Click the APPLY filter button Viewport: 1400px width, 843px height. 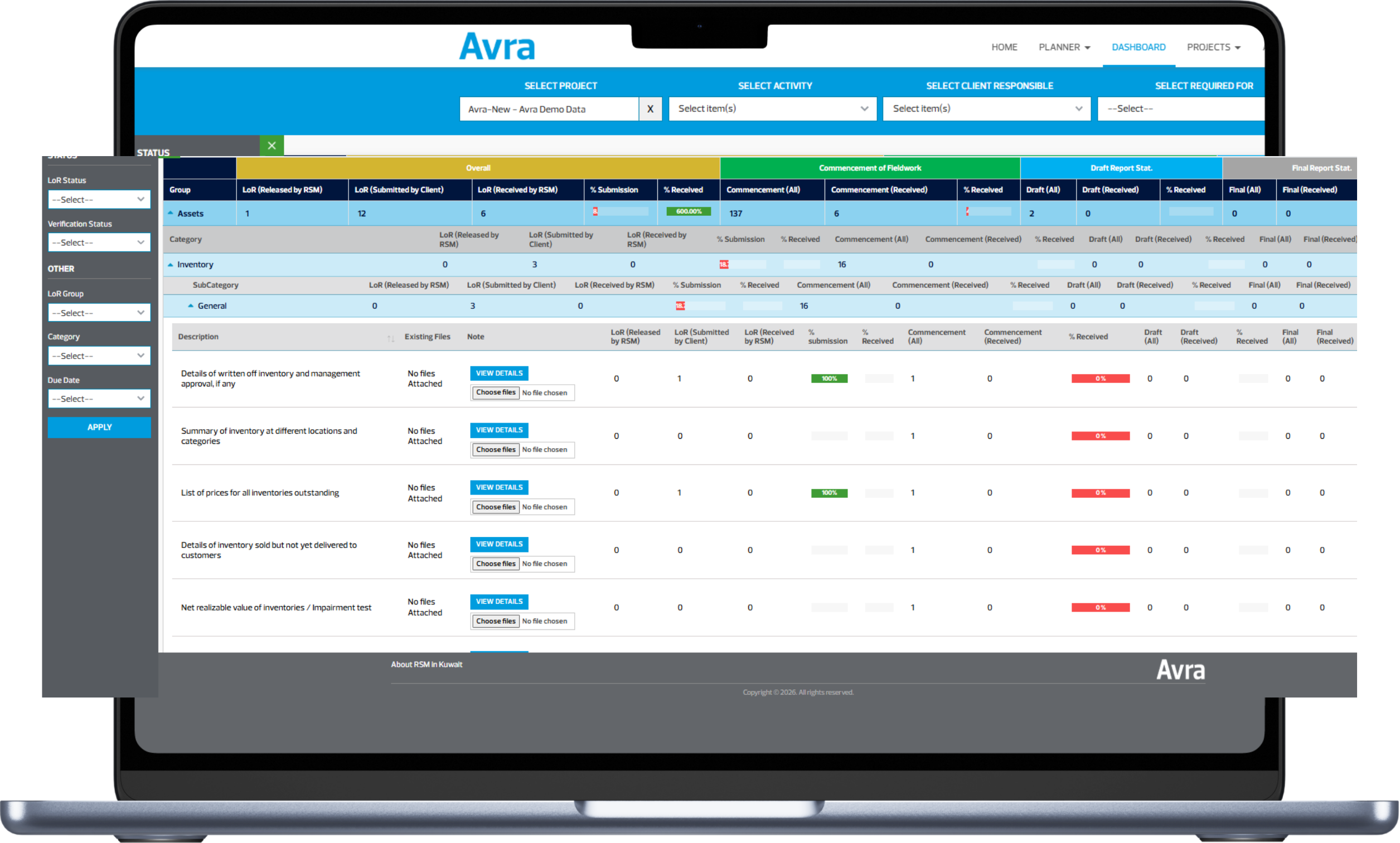tap(99, 427)
